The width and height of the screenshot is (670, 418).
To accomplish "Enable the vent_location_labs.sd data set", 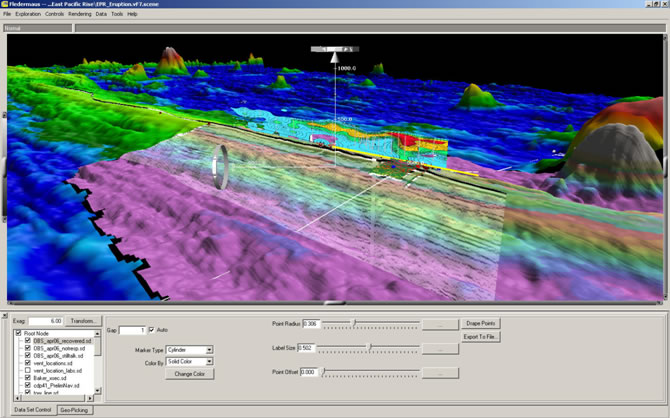I will (x=28, y=371).
